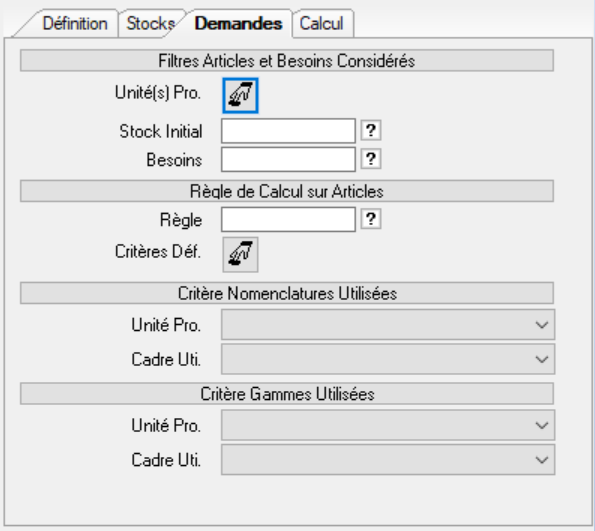Open the Calcul tab
The height and width of the screenshot is (531, 595).
tap(322, 24)
